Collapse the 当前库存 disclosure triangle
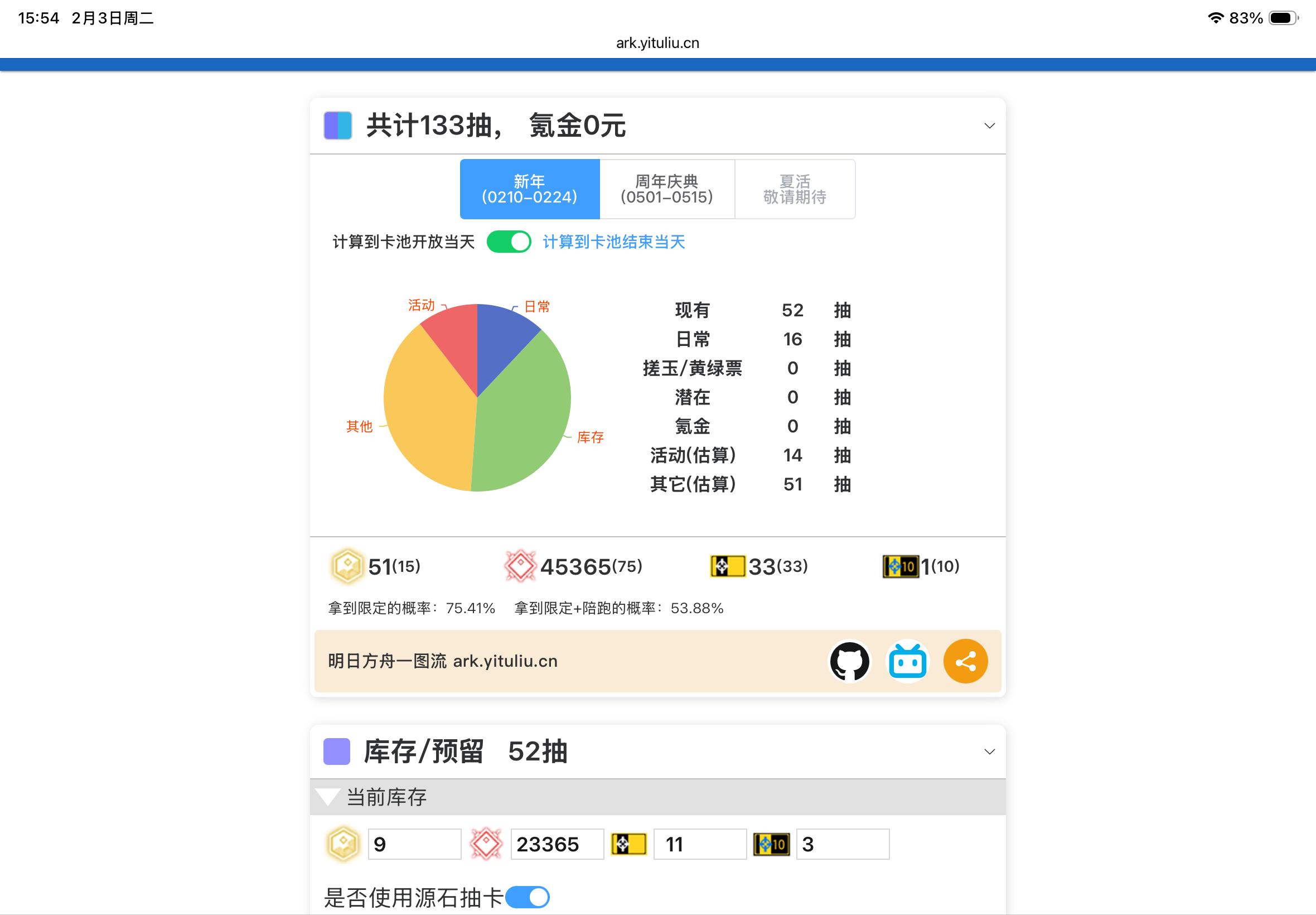 328,797
